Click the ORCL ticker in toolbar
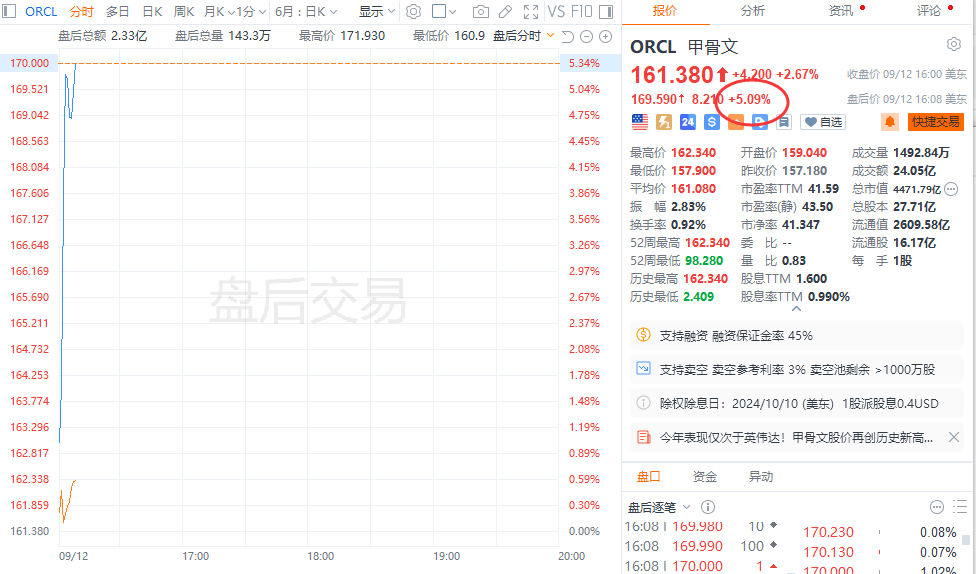 click(41, 11)
